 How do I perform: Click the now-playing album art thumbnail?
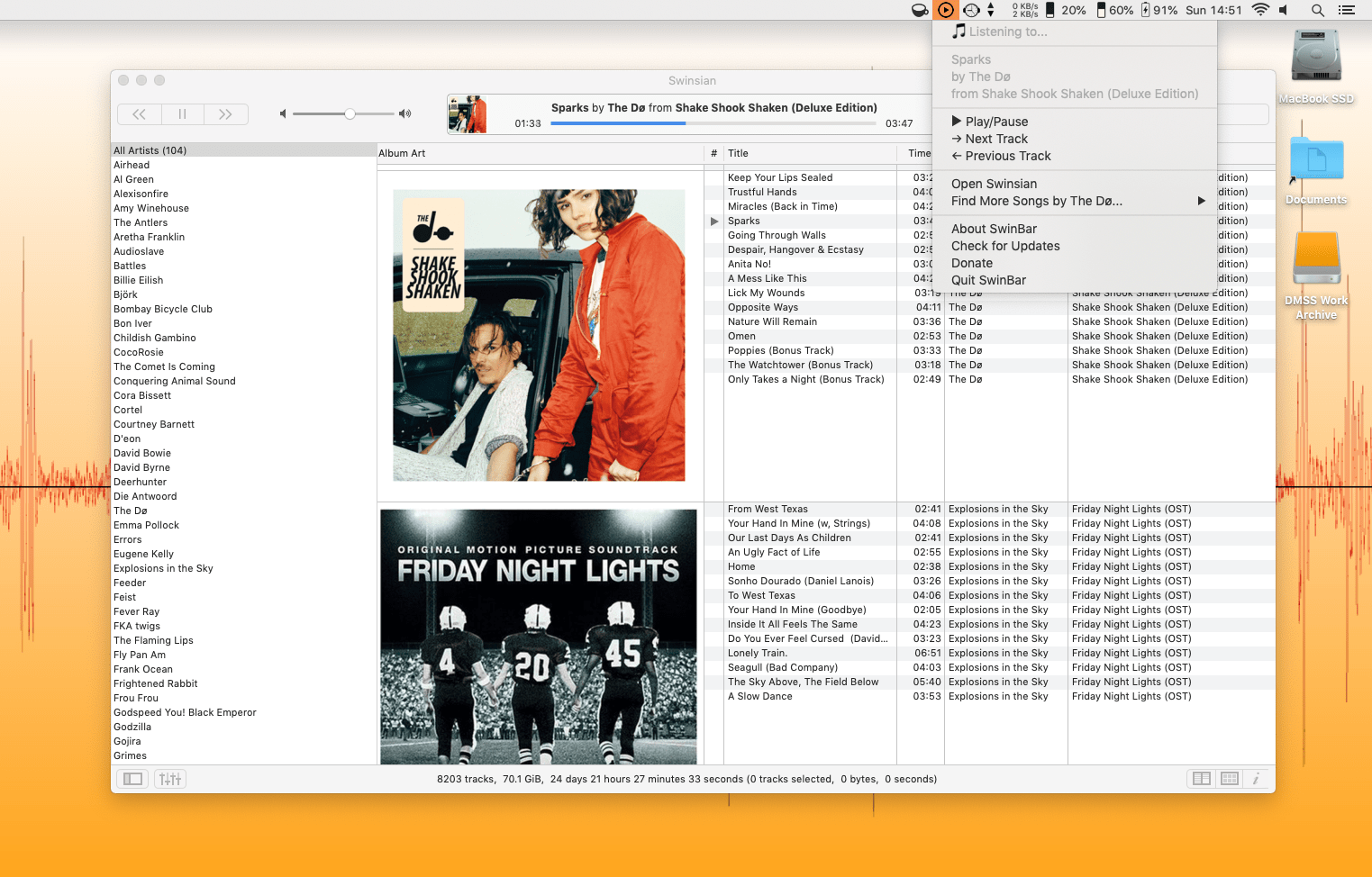(x=468, y=114)
